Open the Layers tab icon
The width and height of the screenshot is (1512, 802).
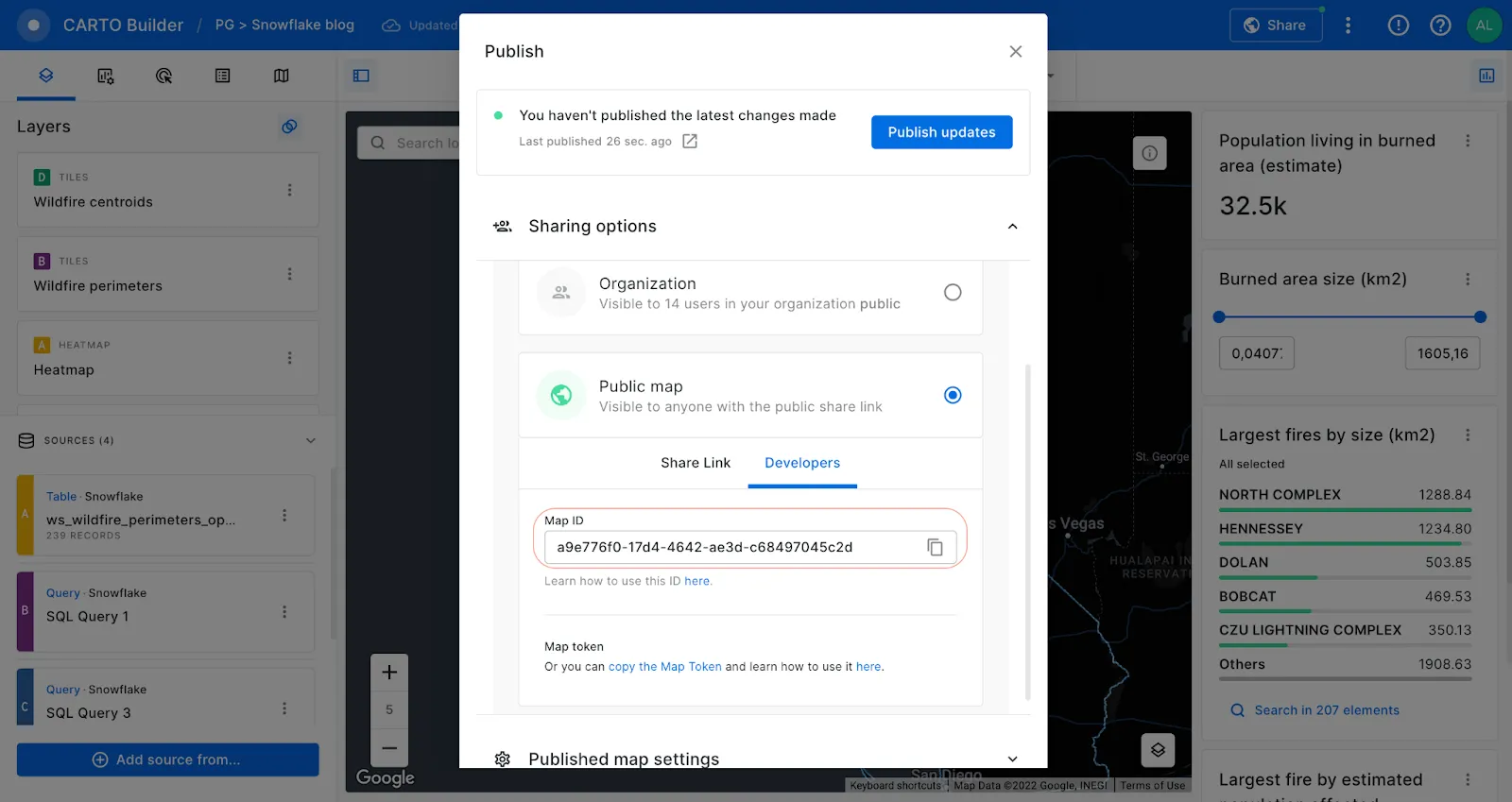(45, 76)
